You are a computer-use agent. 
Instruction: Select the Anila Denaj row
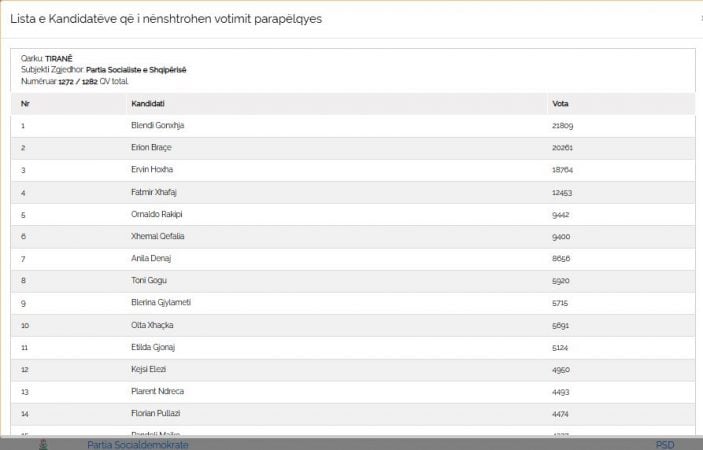[353, 259]
